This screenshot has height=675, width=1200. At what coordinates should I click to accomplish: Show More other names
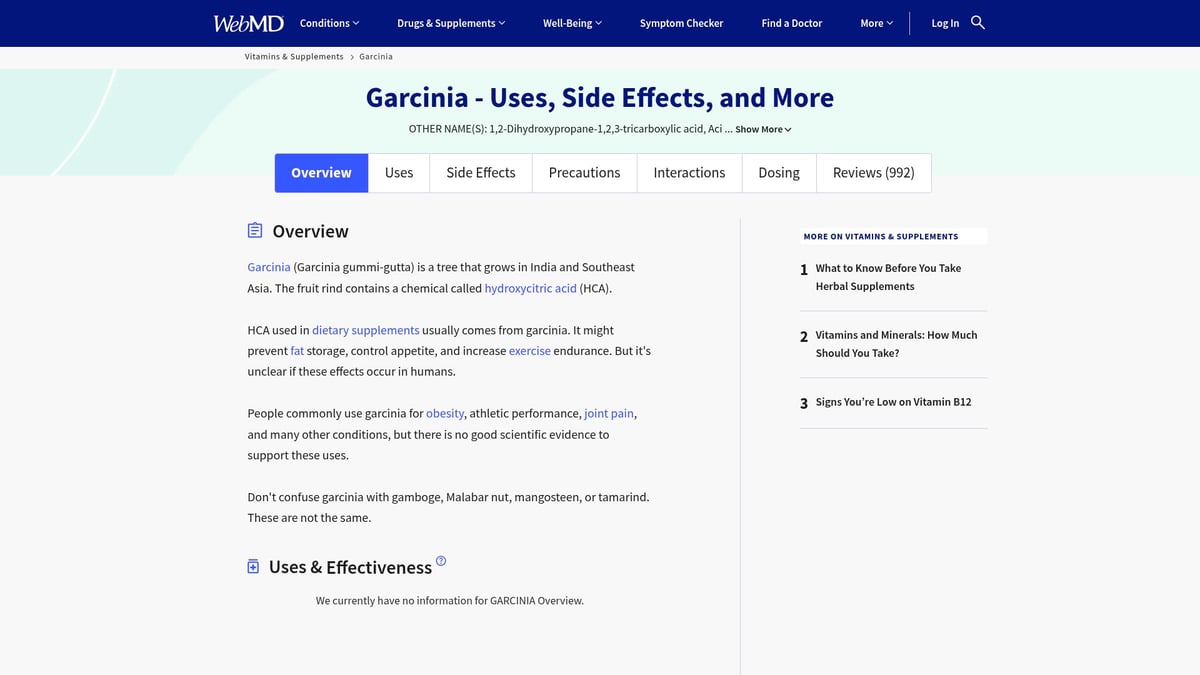(763, 129)
